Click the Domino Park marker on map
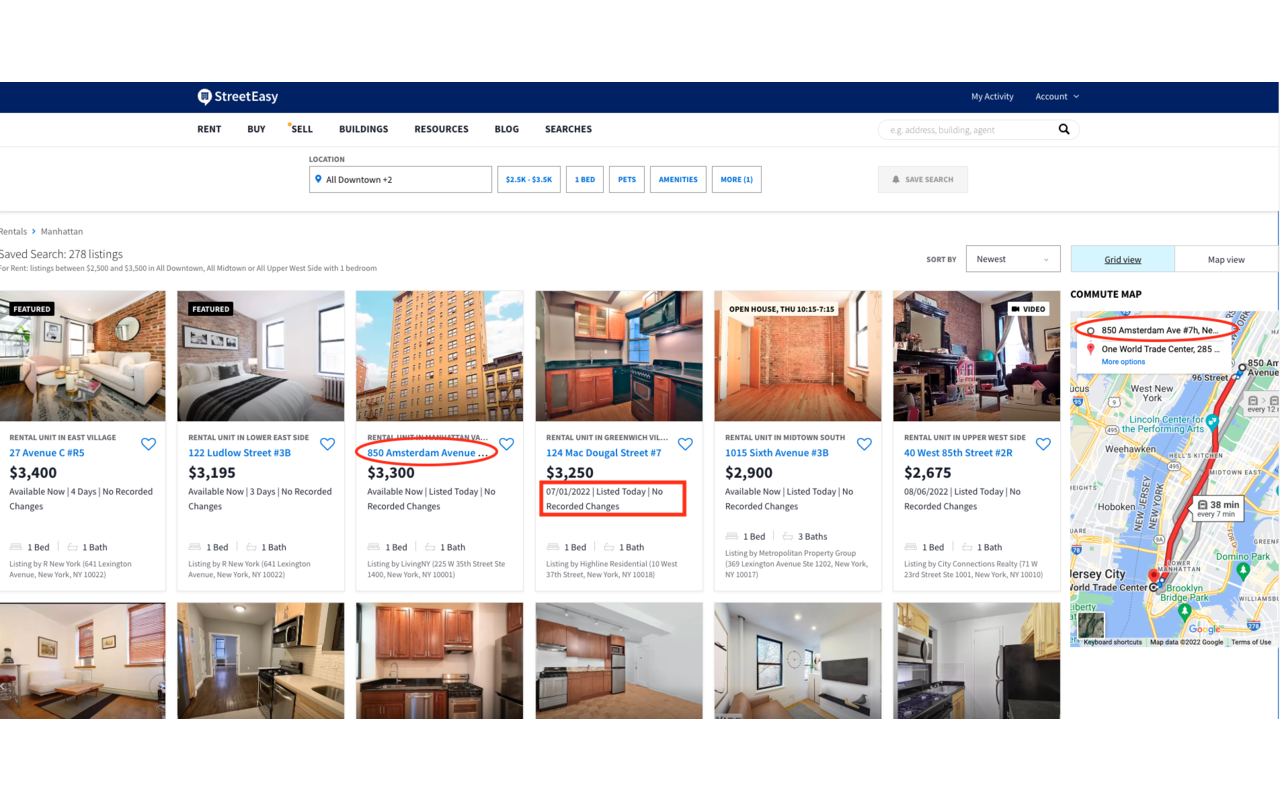The image size is (1280, 800). coord(1243,571)
